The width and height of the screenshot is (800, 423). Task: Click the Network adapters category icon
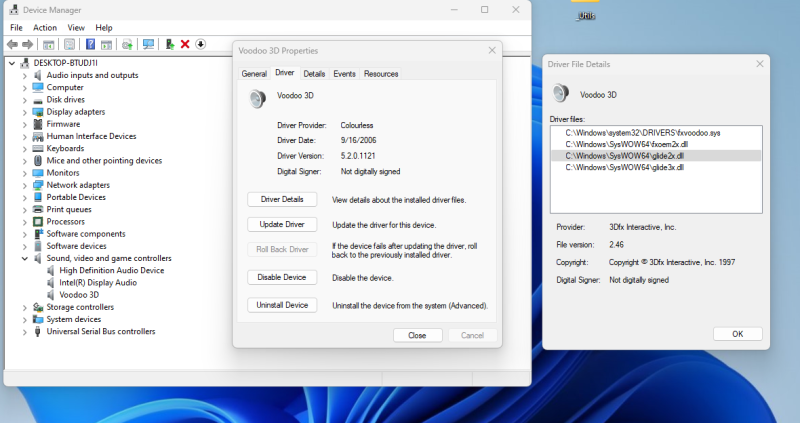point(38,185)
